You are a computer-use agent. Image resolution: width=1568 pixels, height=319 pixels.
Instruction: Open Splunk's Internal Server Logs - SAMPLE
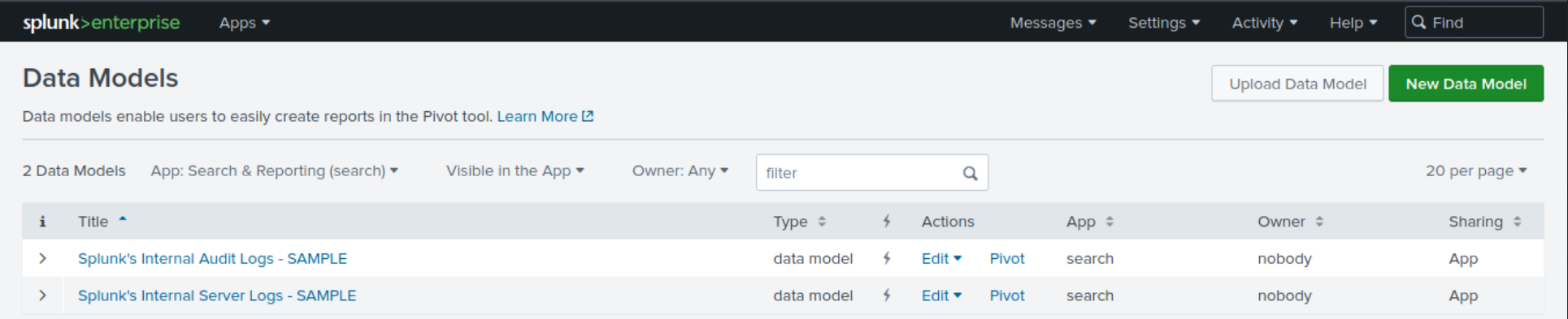[x=217, y=295]
